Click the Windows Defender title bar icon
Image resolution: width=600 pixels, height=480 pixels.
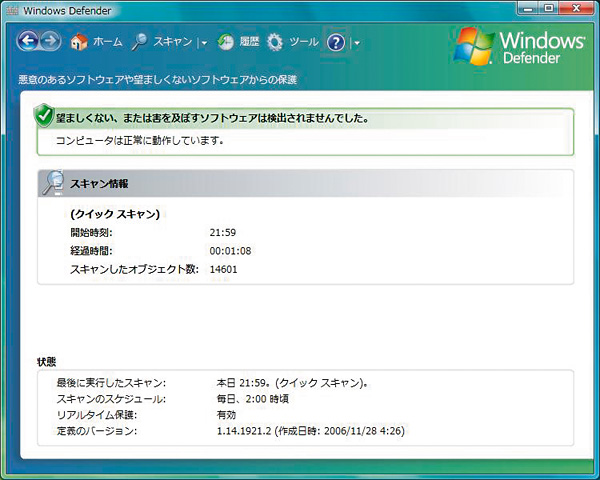coord(13,10)
